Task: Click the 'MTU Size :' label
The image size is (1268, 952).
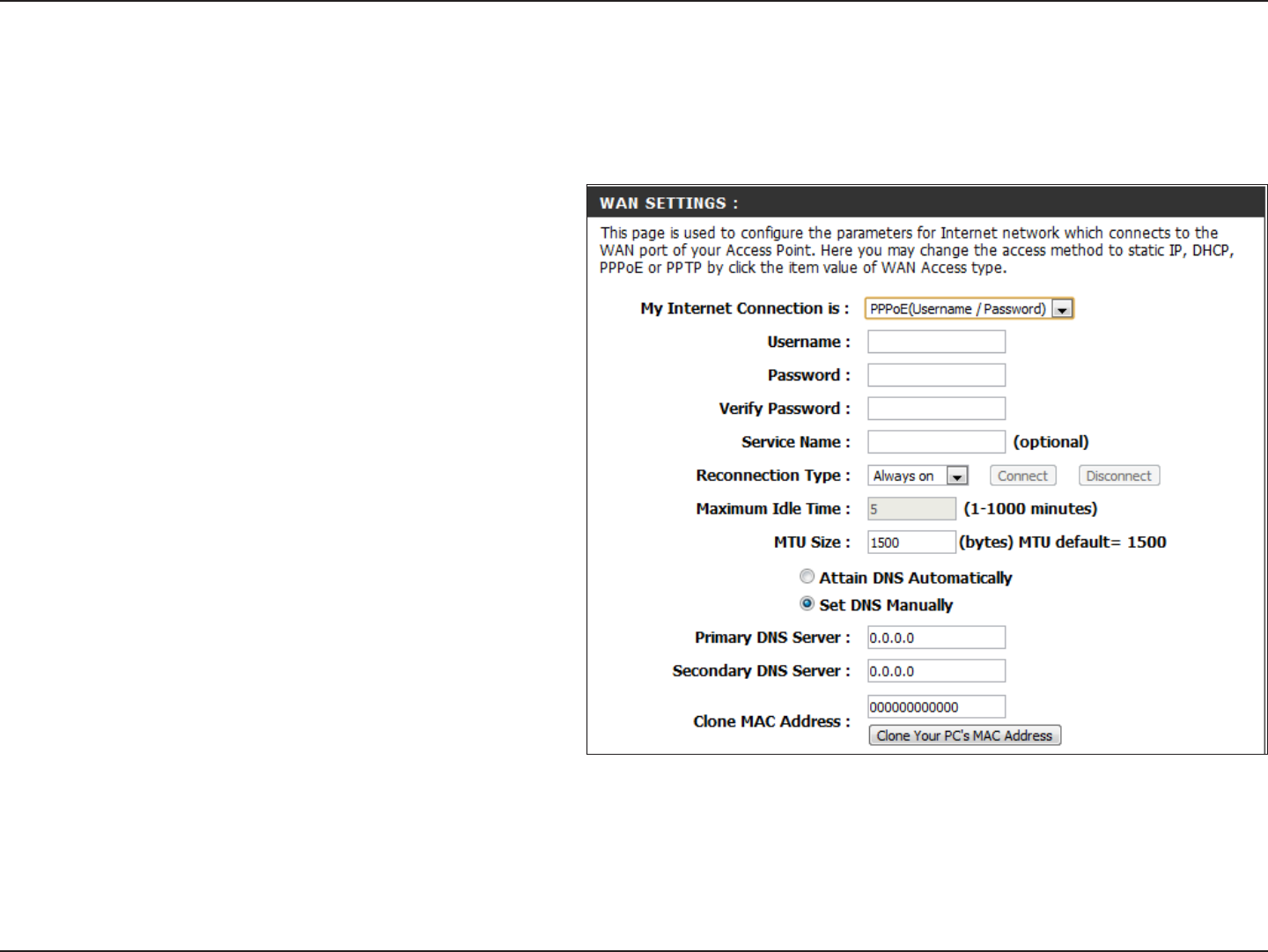Action: pyautogui.click(x=812, y=542)
